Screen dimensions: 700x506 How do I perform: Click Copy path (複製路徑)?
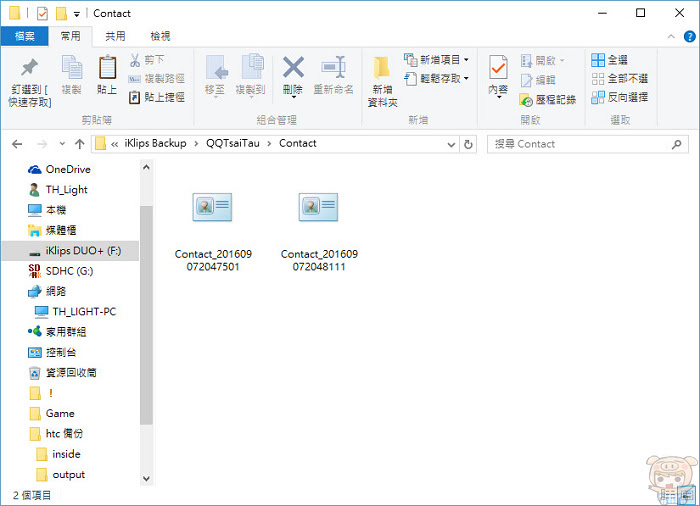click(157, 79)
